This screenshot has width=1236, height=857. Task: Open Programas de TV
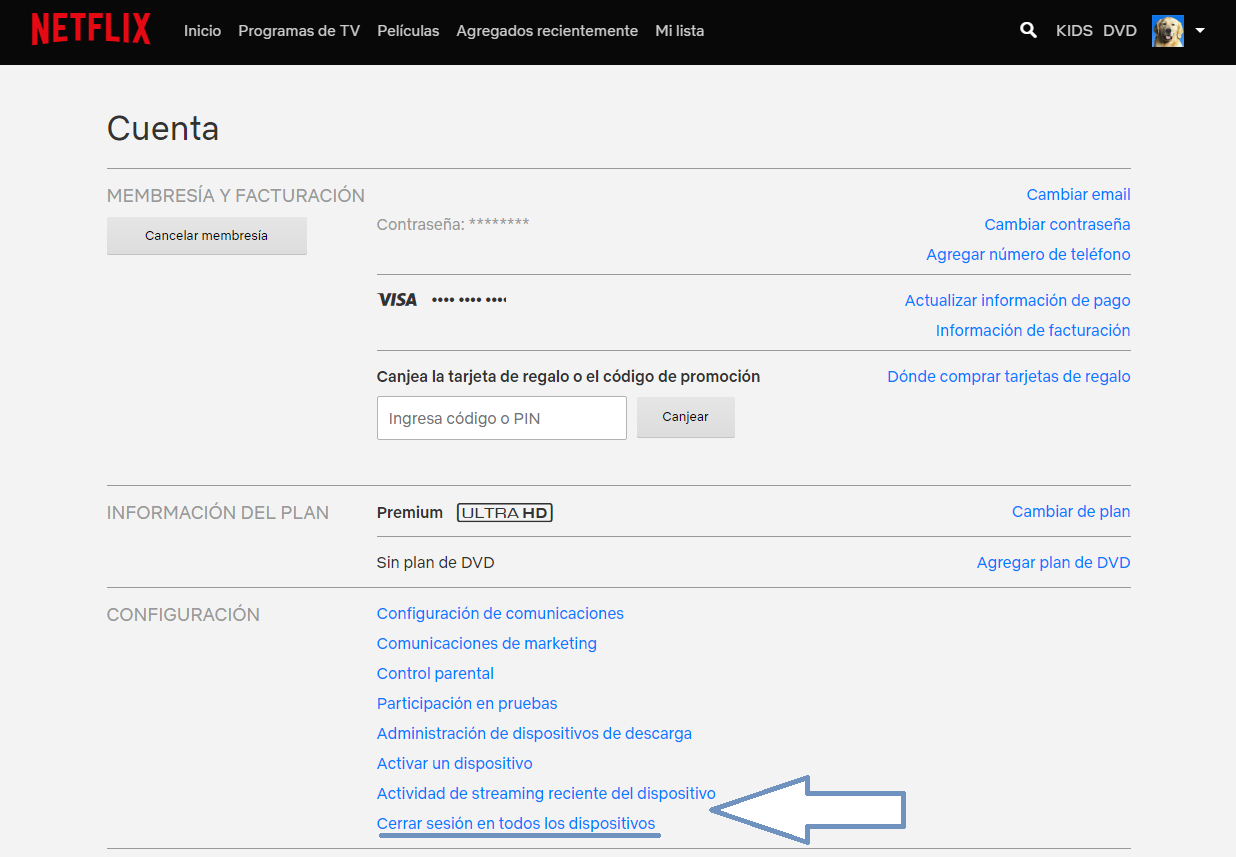click(299, 31)
